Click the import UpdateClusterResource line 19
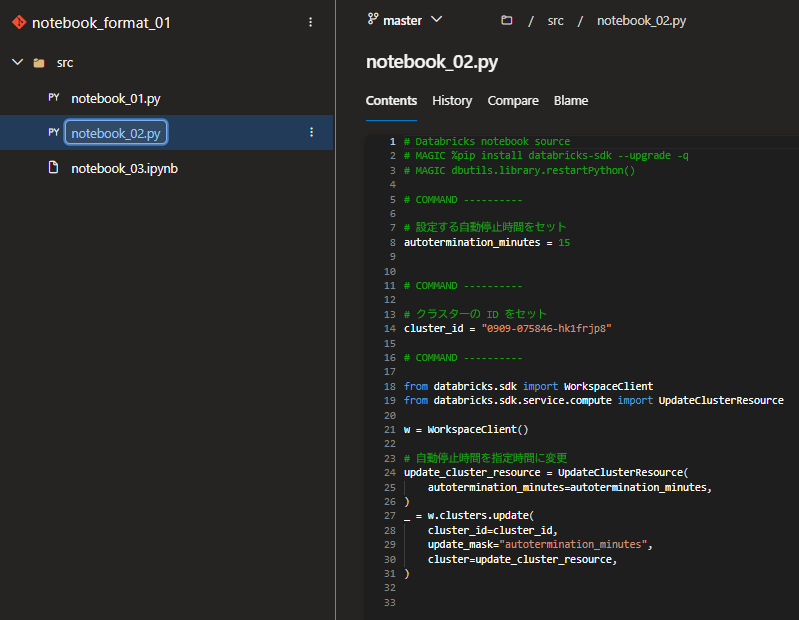The image size is (799, 620). click(594, 400)
